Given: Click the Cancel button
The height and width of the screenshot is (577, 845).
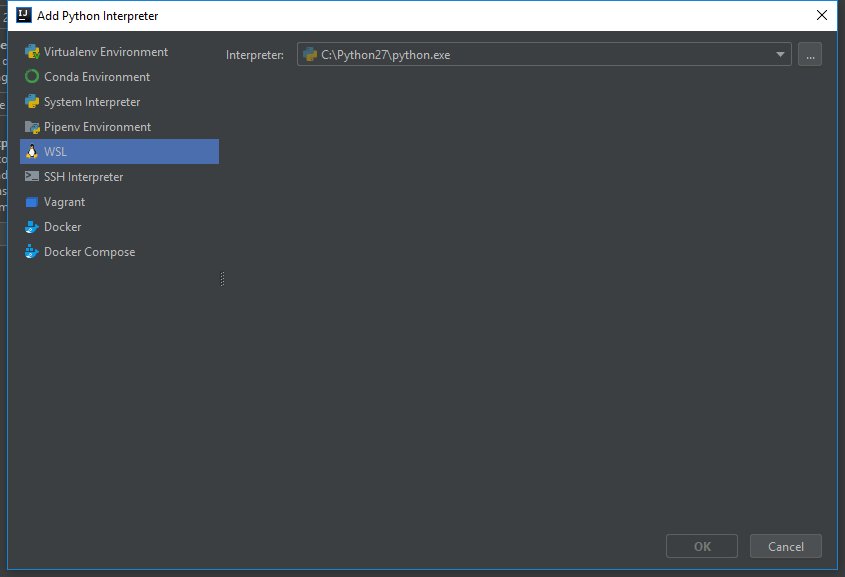Looking at the screenshot, I should point(785,546).
